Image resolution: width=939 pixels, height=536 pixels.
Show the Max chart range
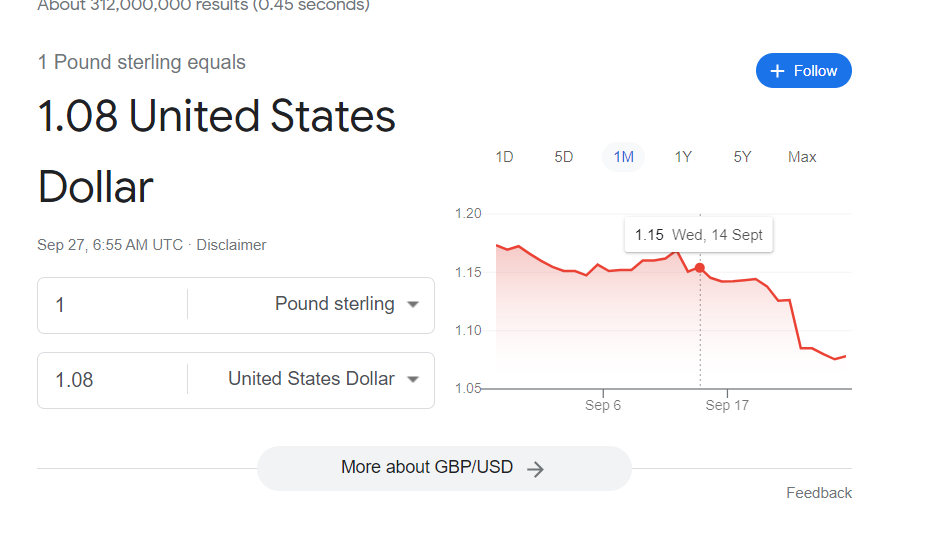tap(802, 157)
